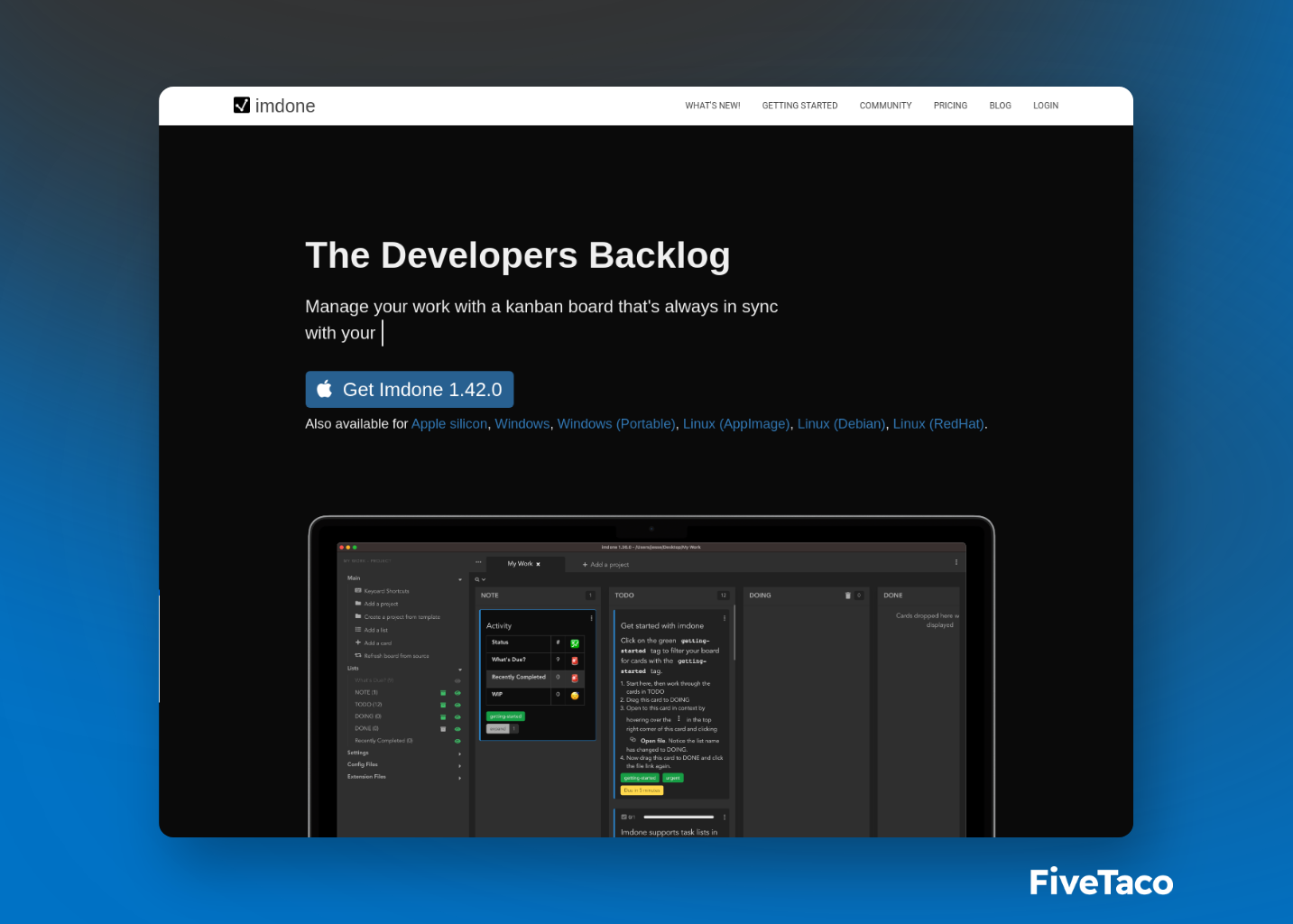Image resolution: width=1293 pixels, height=924 pixels.
Task: Follow the Windows download link
Action: pyautogui.click(x=522, y=424)
